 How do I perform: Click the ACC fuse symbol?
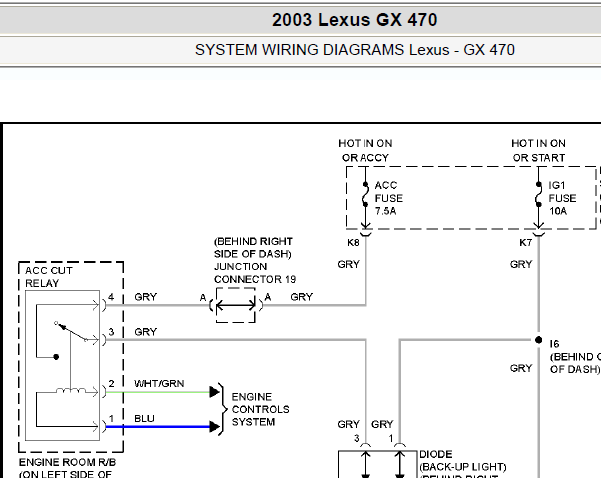pyautogui.click(x=365, y=195)
